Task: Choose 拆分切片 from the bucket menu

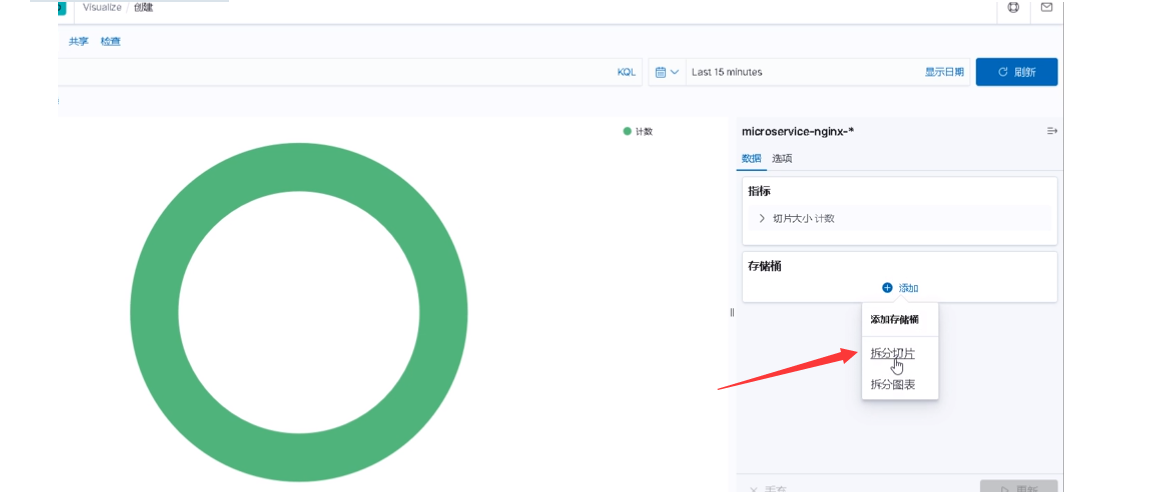Action: (892, 354)
